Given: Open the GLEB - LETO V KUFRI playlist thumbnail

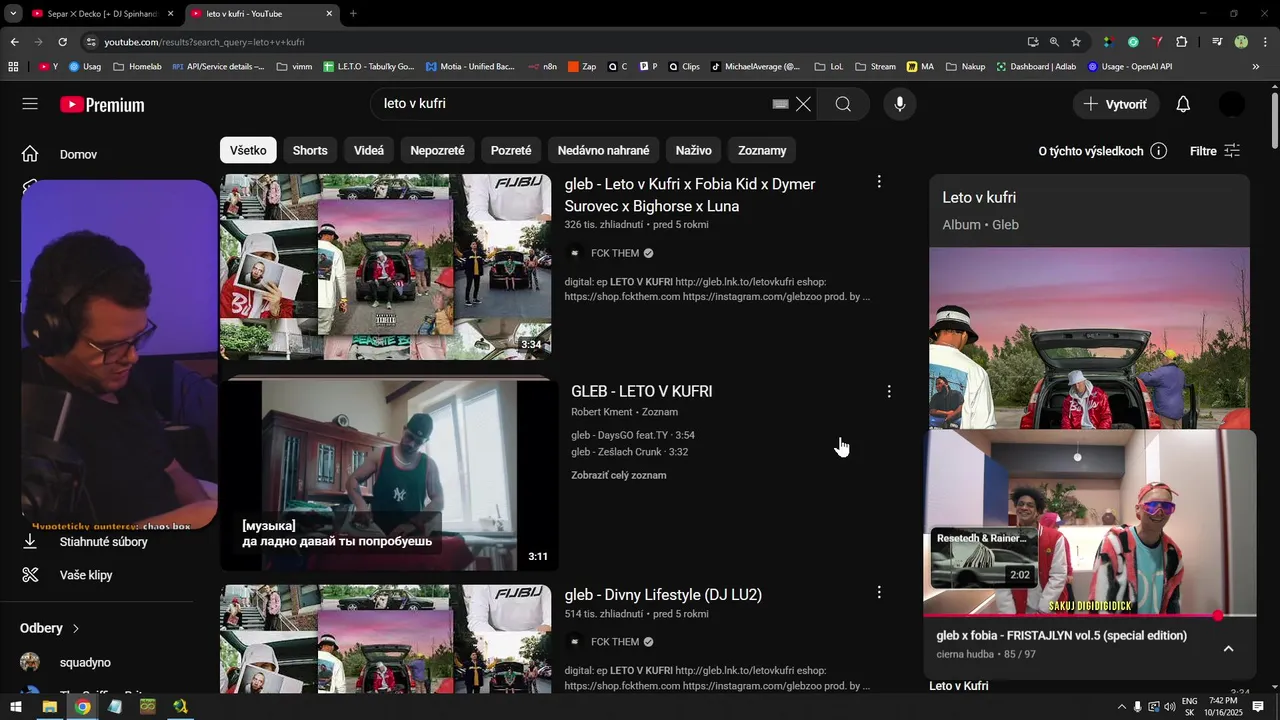Looking at the screenshot, I should [388, 474].
